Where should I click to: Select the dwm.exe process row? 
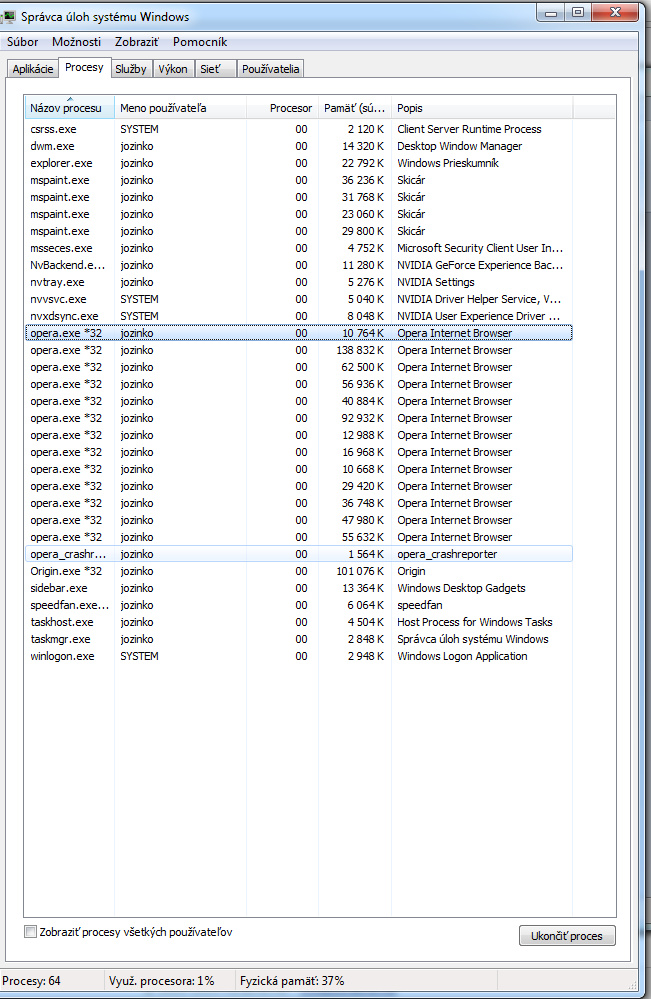point(299,146)
